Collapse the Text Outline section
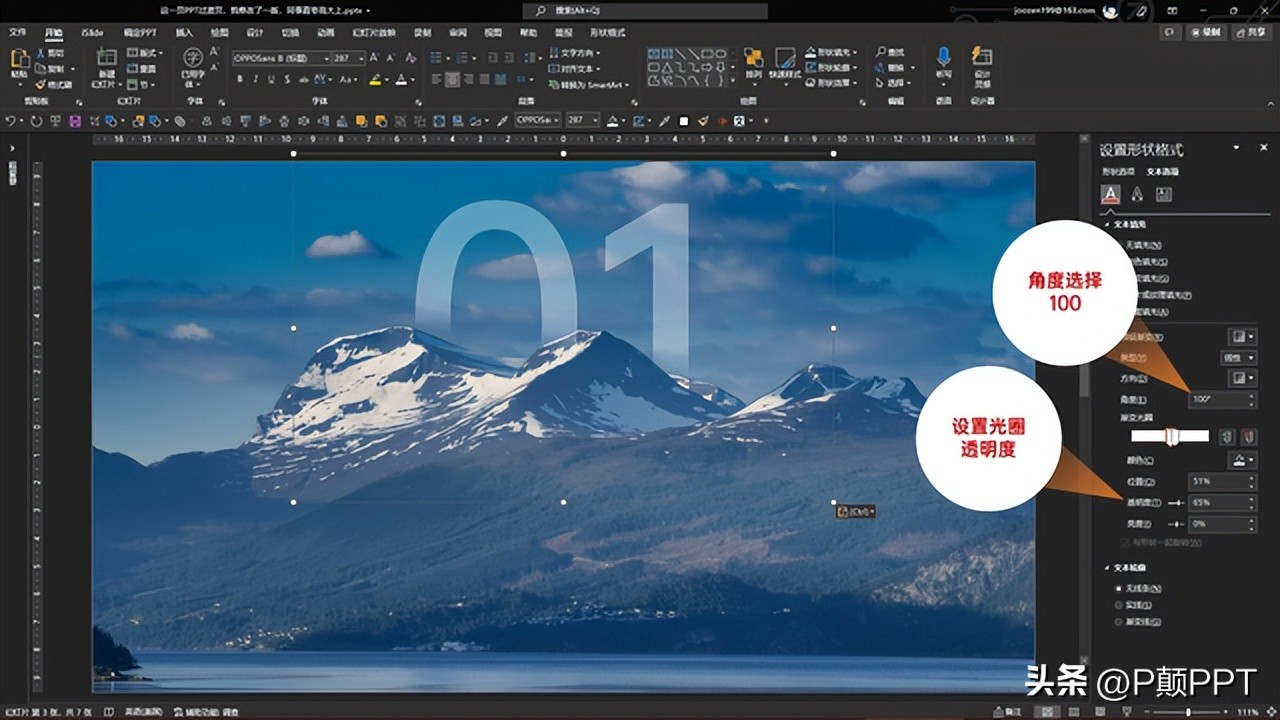 pyautogui.click(x=1107, y=568)
